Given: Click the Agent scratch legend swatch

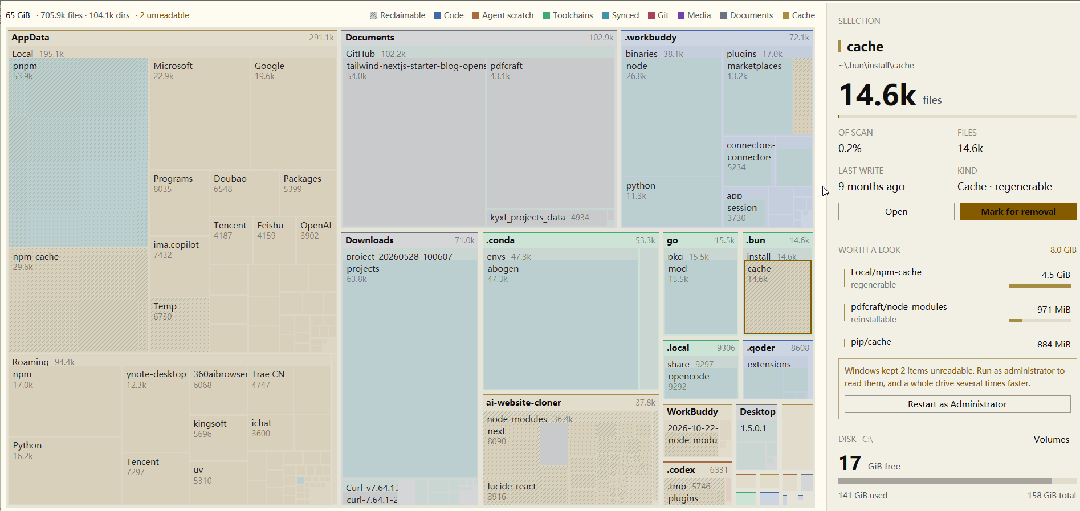Looking at the screenshot, I should coord(476,15).
